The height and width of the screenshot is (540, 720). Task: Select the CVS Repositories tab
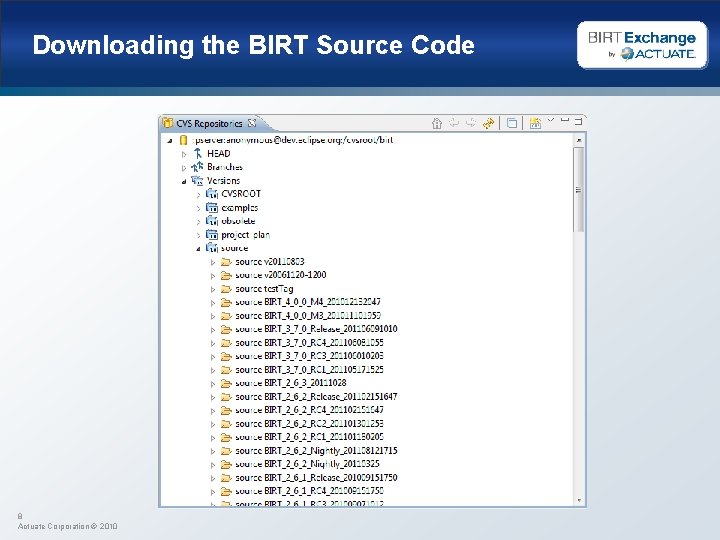209,124
